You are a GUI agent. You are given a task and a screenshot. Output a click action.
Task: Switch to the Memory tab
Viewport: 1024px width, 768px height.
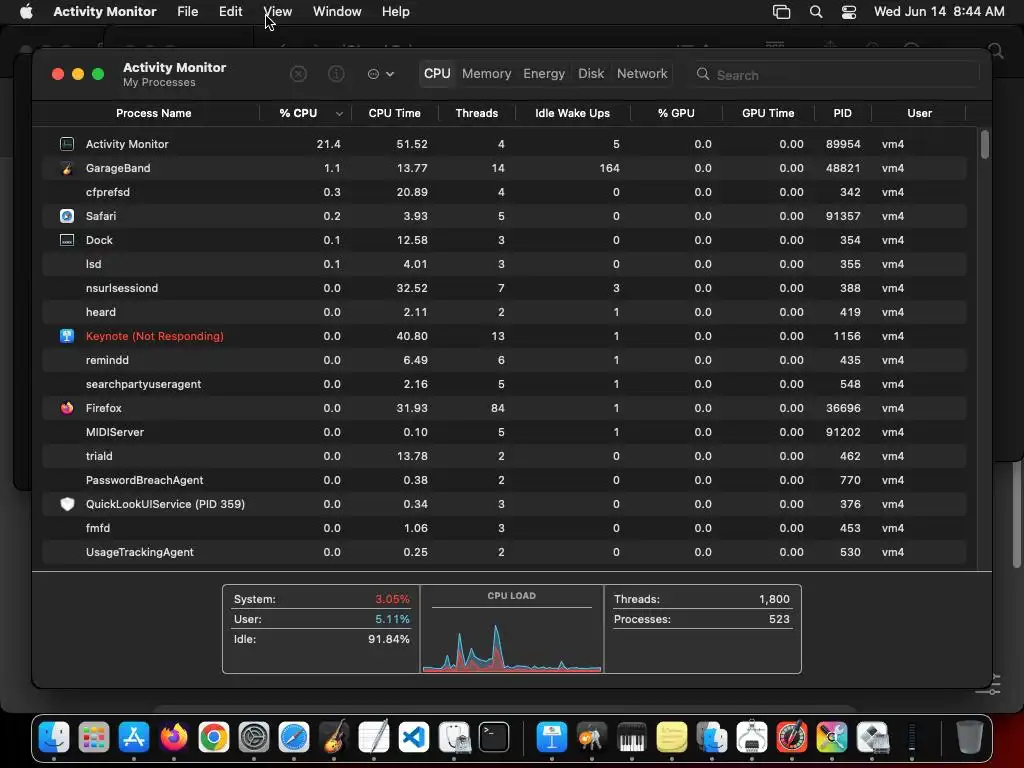click(x=487, y=74)
